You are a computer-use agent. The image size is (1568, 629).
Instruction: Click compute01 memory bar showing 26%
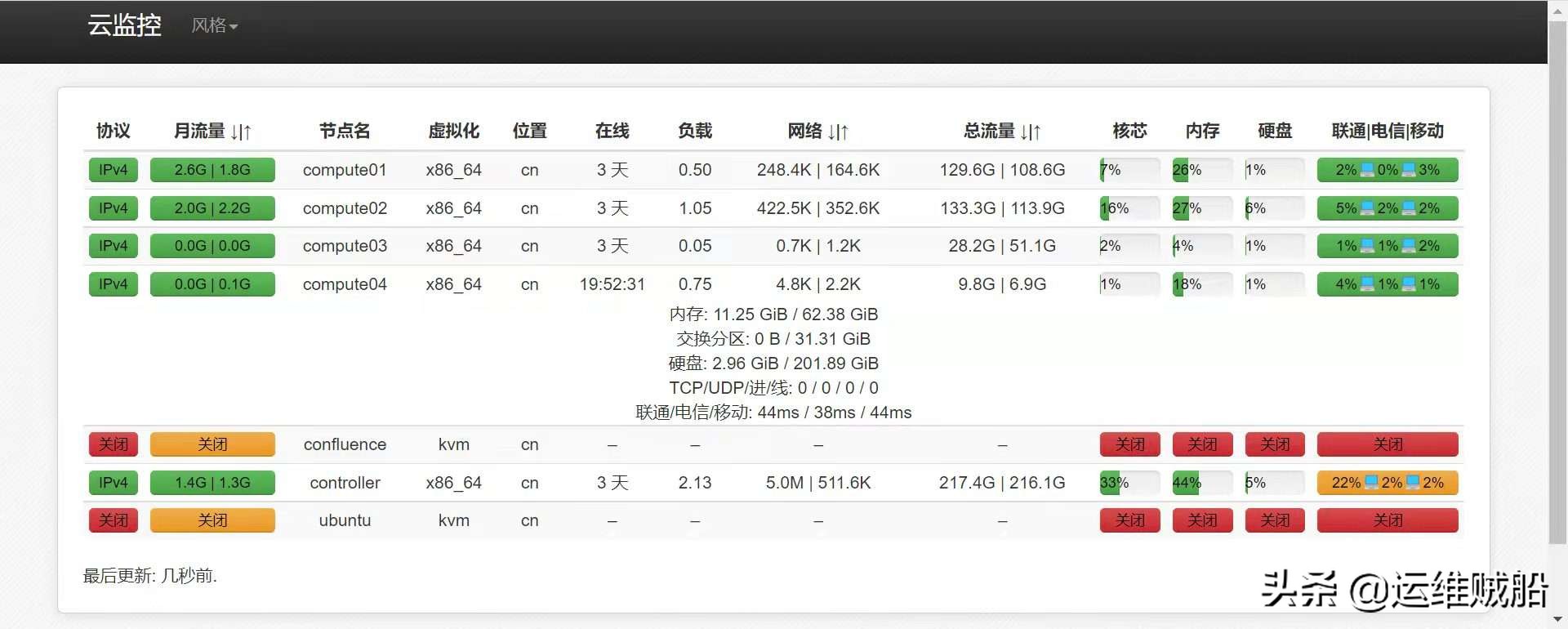(1202, 170)
